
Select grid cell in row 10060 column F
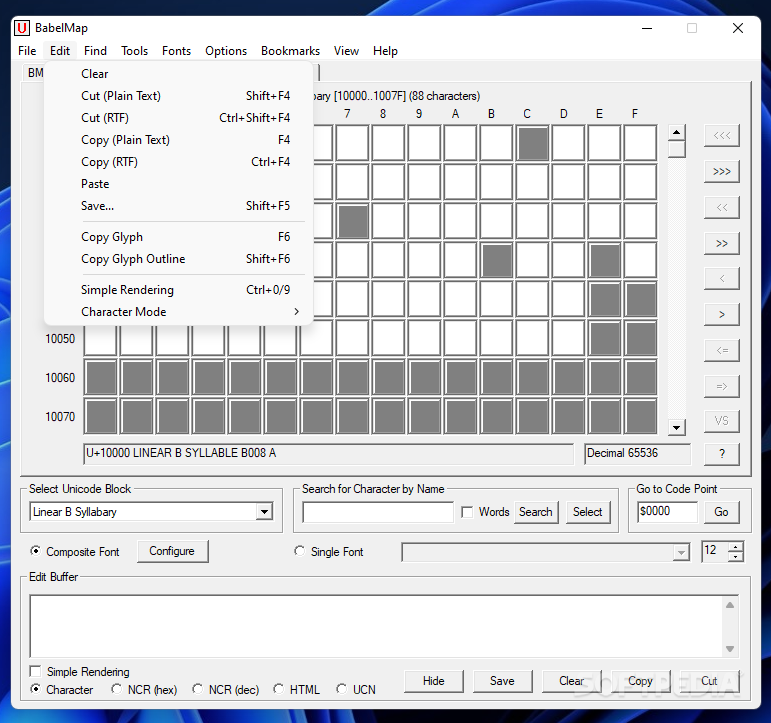coord(640,378)
